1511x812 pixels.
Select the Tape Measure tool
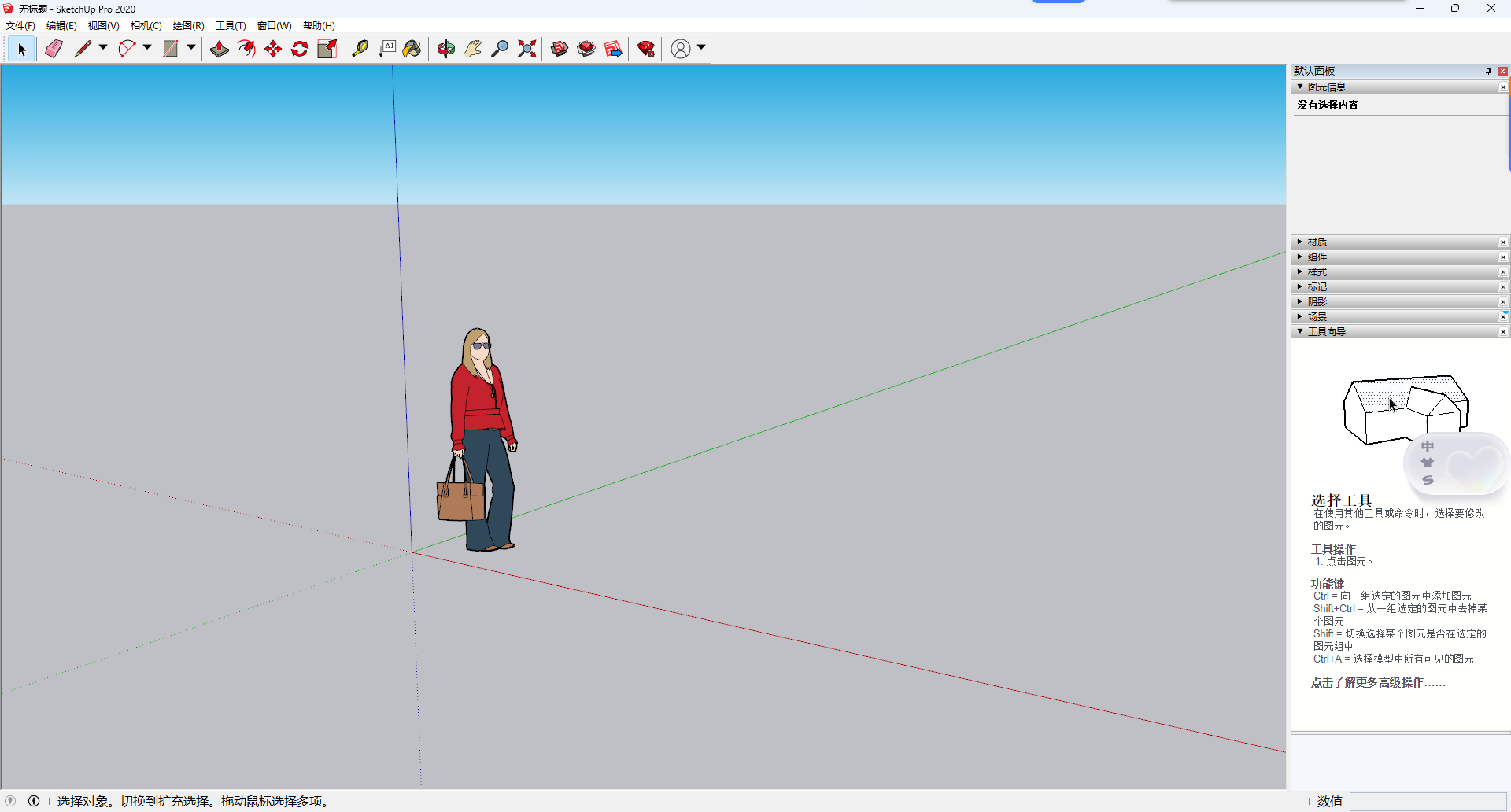[360, 48]
